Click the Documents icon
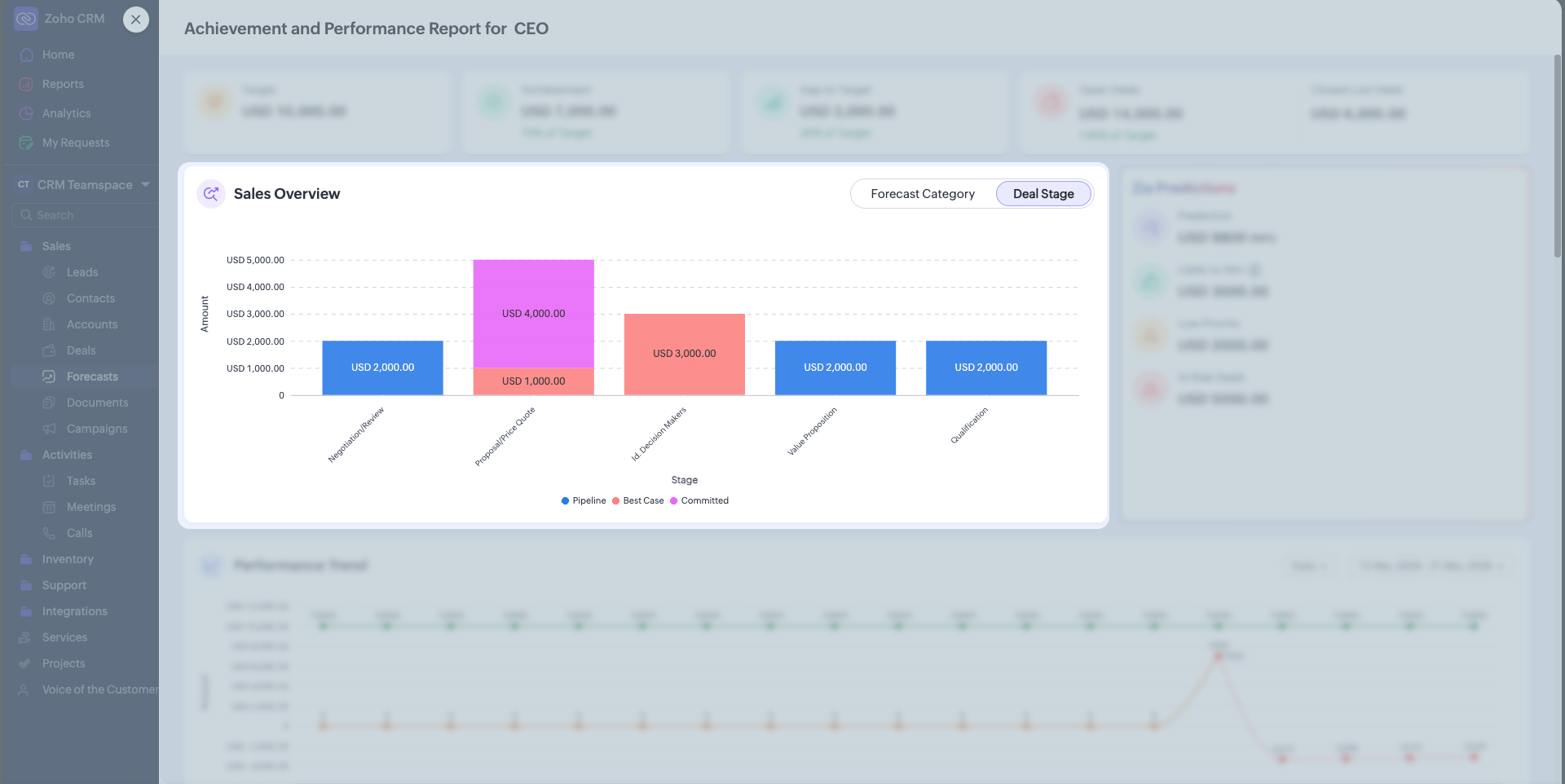This screenshot has width=1565, height=784. [x=49, y=403]
